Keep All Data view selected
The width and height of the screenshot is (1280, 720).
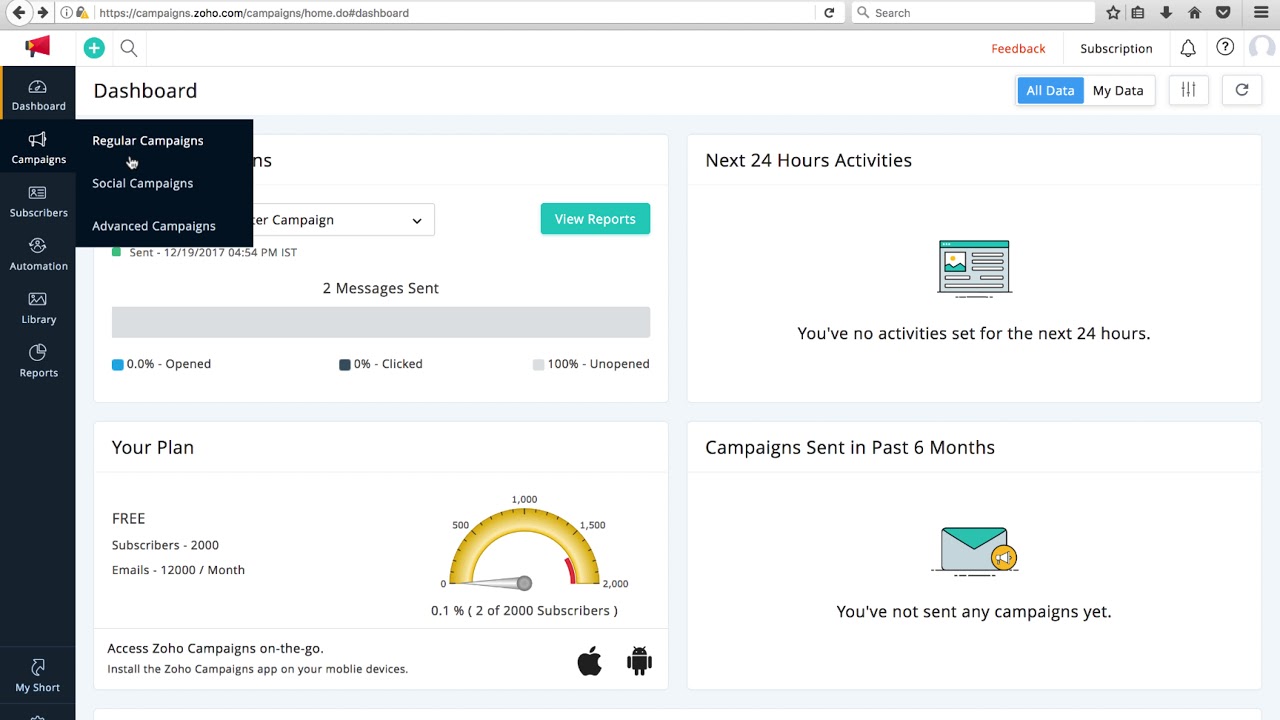tap(1050, 90)
